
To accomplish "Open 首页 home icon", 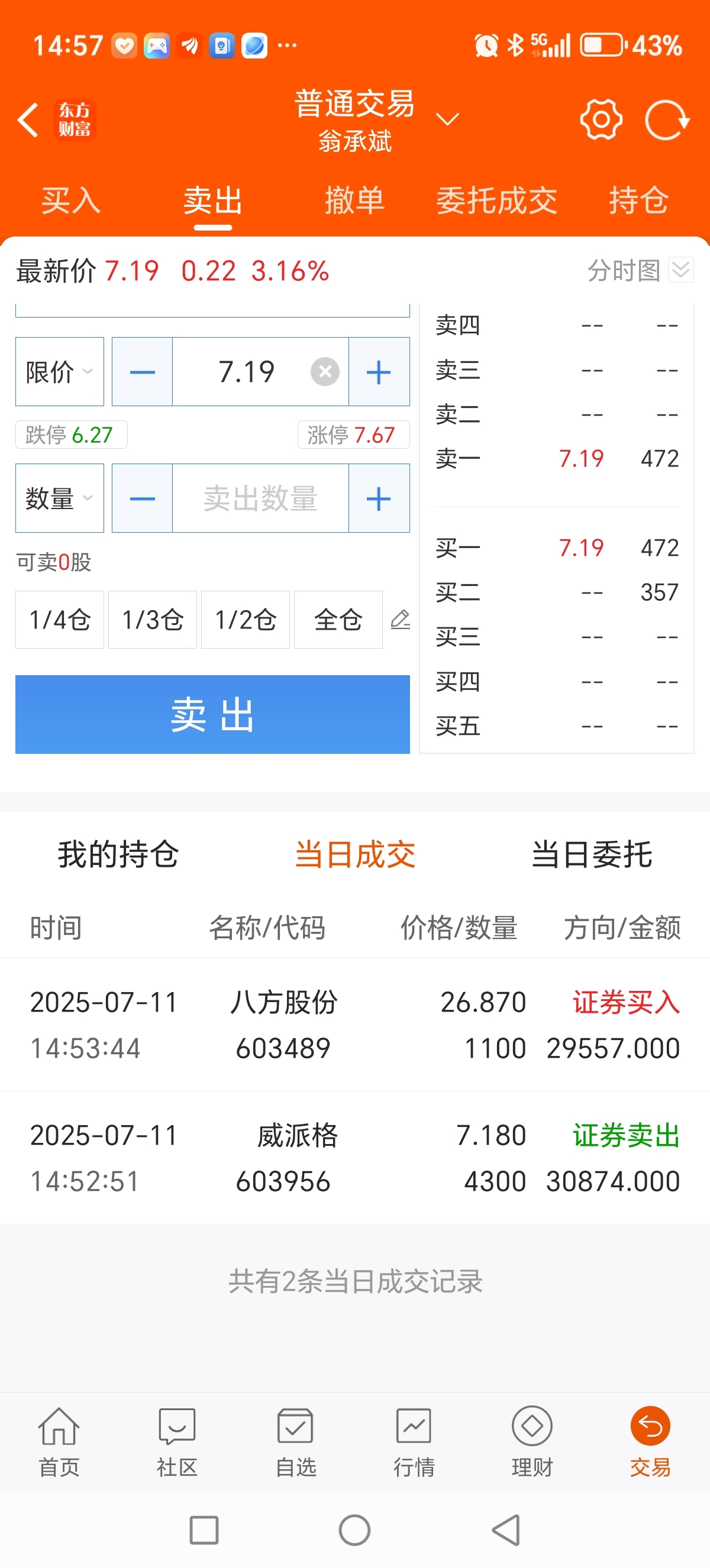I will [x=59, y=1442].
